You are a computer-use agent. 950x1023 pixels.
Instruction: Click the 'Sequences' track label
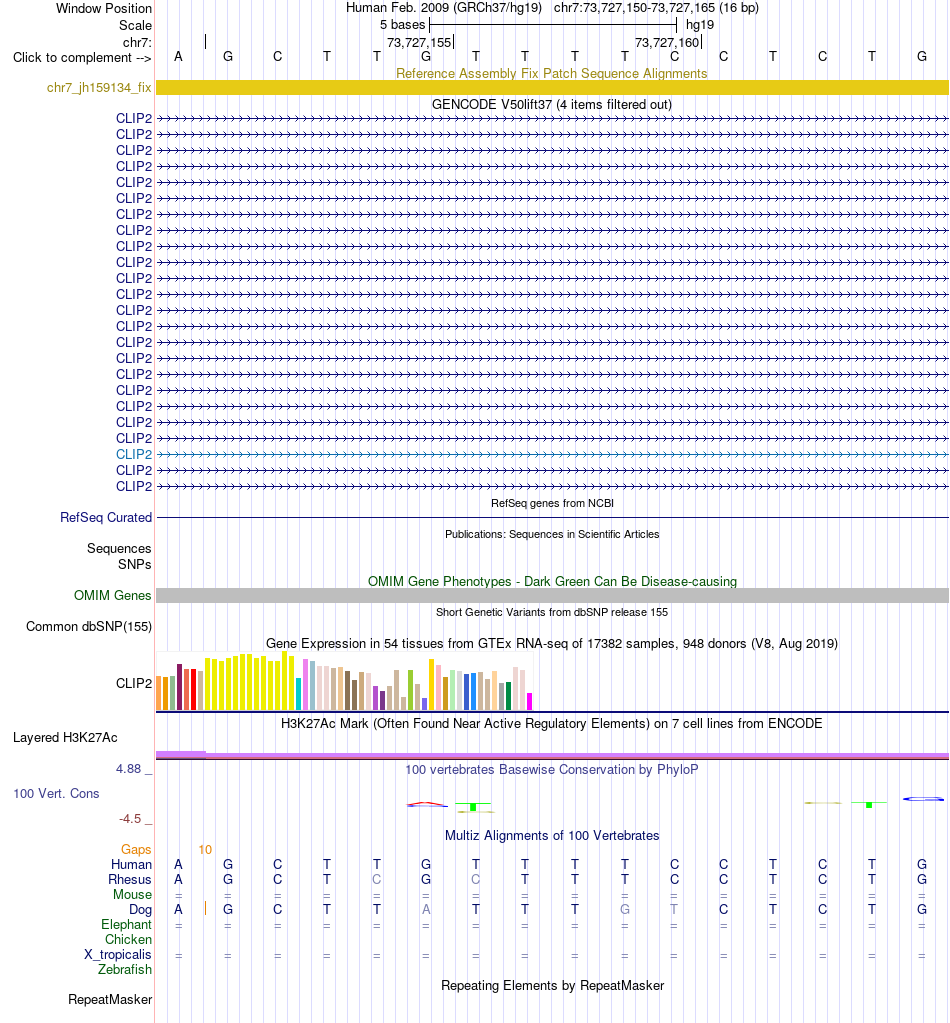pos(119,549)
